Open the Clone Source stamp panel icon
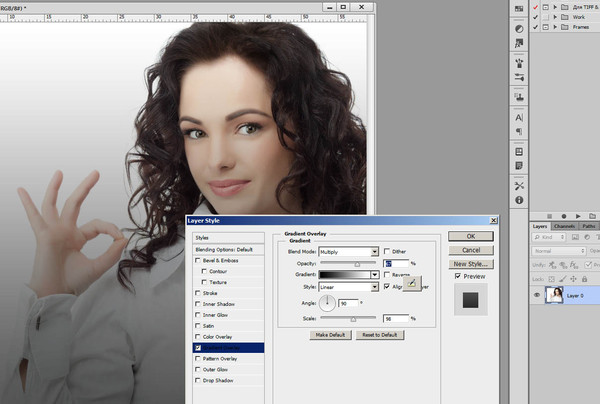The width and height of the screenshot is (600, 404). click(519, 97)
